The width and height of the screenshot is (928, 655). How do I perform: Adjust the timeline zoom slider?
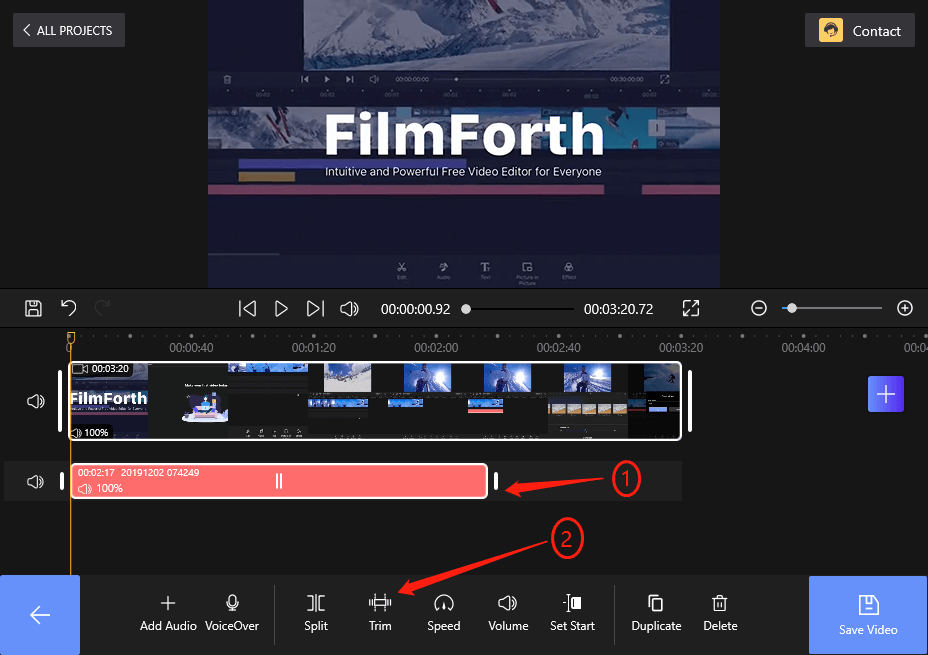(832, 308)
